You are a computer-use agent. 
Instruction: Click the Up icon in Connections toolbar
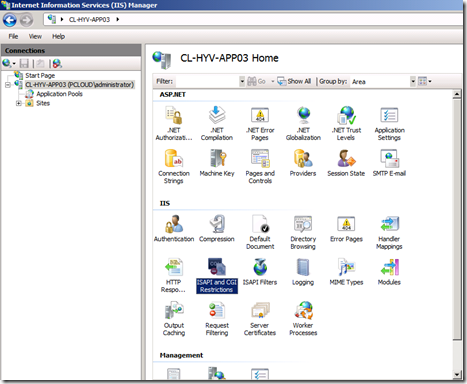(x=40, y=63)
